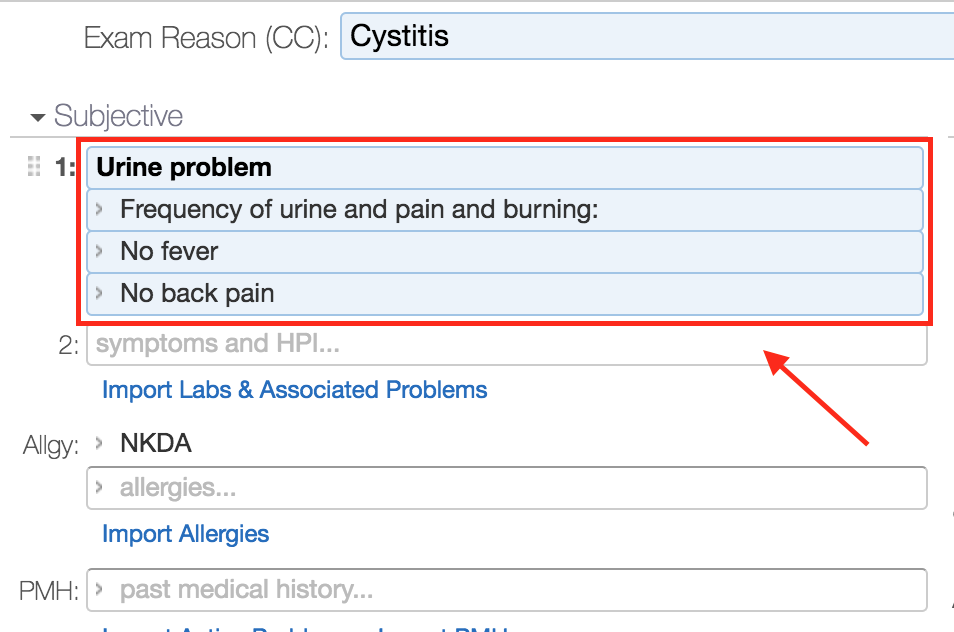
Task: Click the chevron beside NKDA
Action: 100,443
